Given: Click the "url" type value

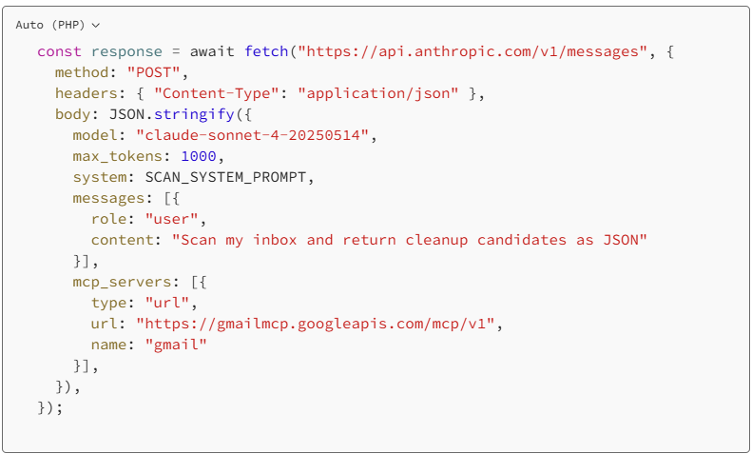Looking at the screenshot, I should tap(167, 303).
